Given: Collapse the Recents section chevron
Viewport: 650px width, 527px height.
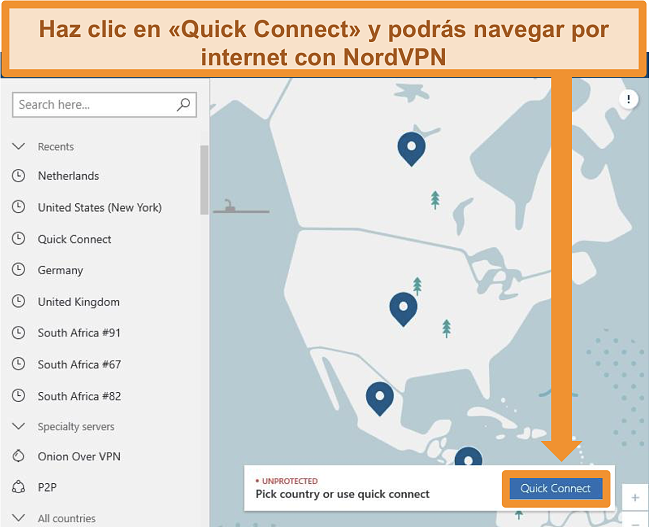Looking at the screenshot, I should tap(19, 146).
